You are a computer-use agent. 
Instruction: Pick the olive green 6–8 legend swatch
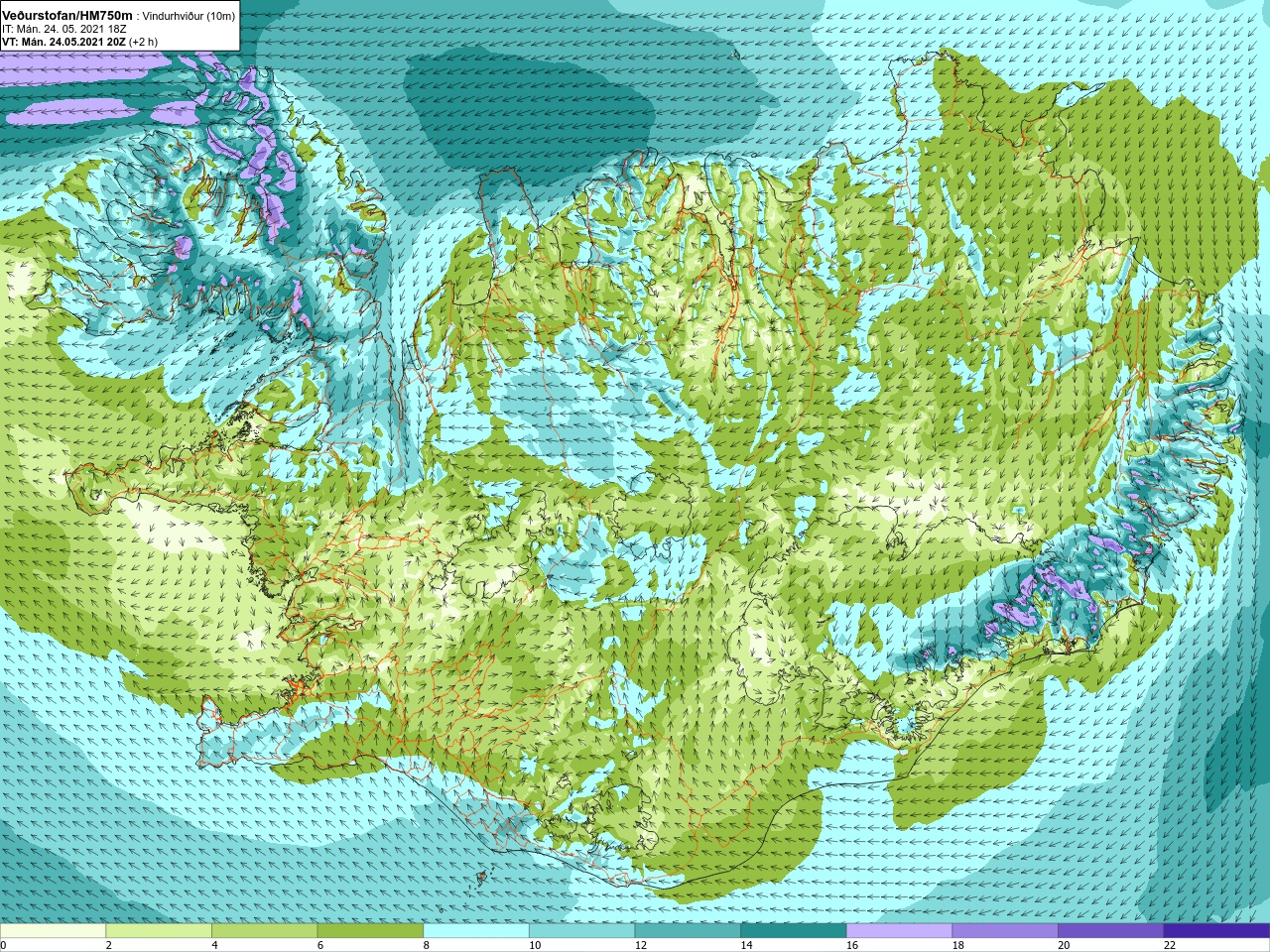click(370, 931)
